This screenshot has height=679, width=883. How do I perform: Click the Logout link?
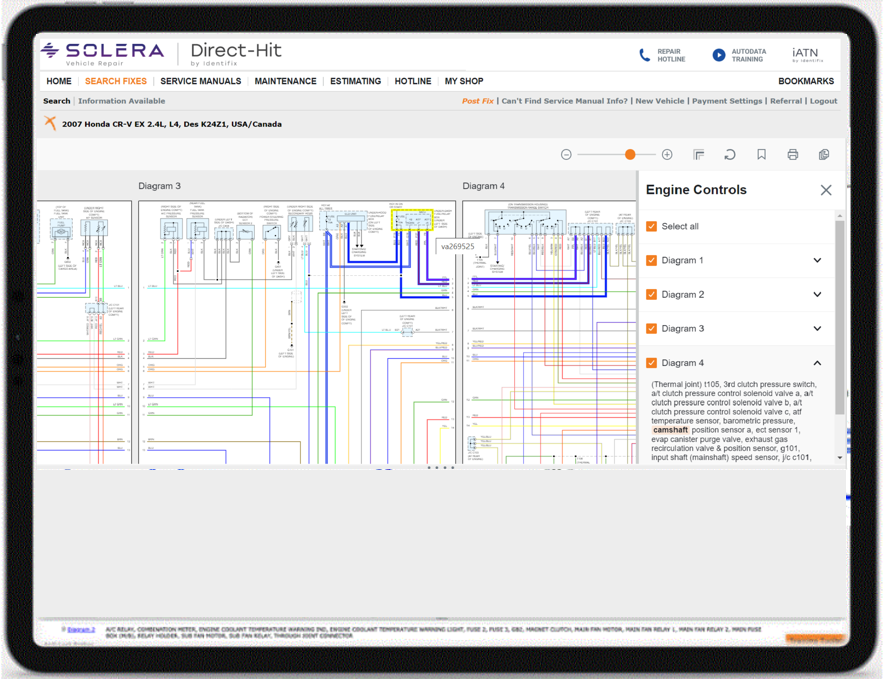(823, 101)
